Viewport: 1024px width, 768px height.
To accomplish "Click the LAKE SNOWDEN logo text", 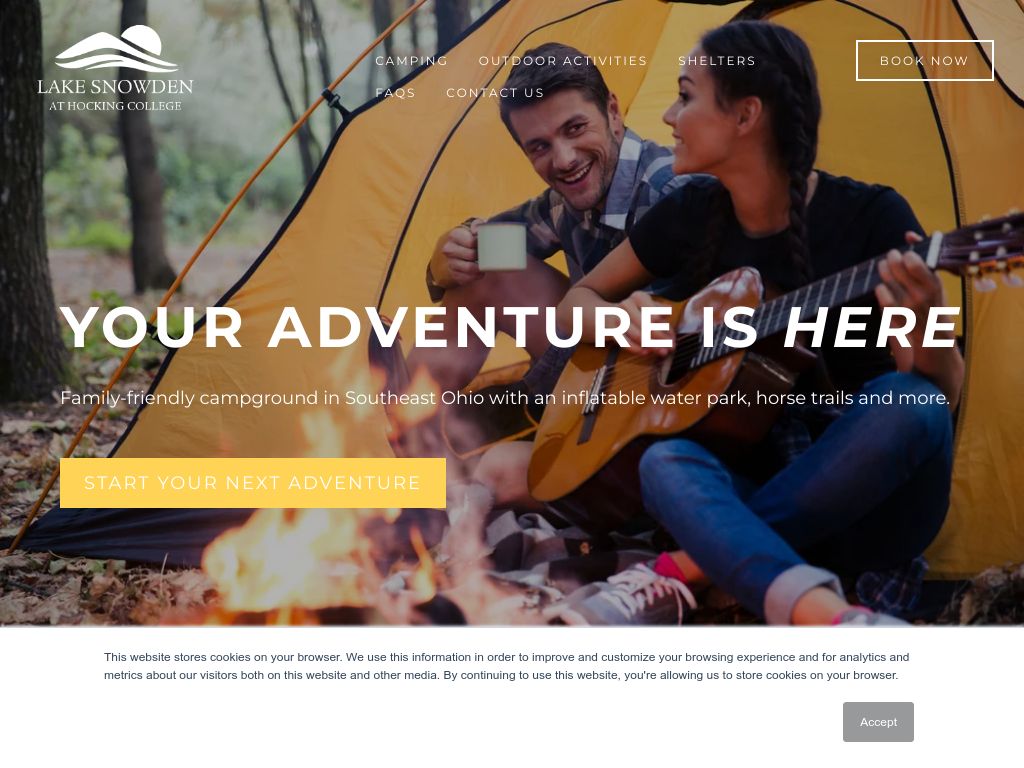I will tap(115, 86).
